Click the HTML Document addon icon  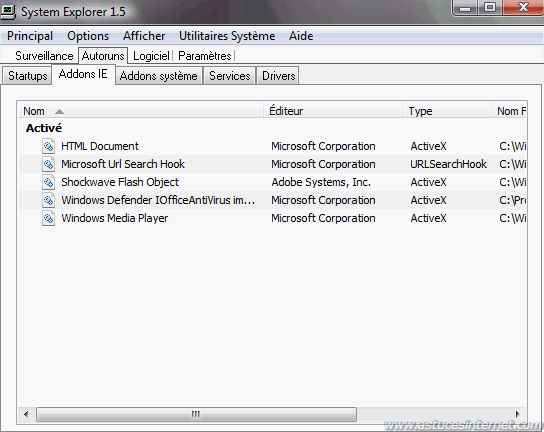pos(48,146)
